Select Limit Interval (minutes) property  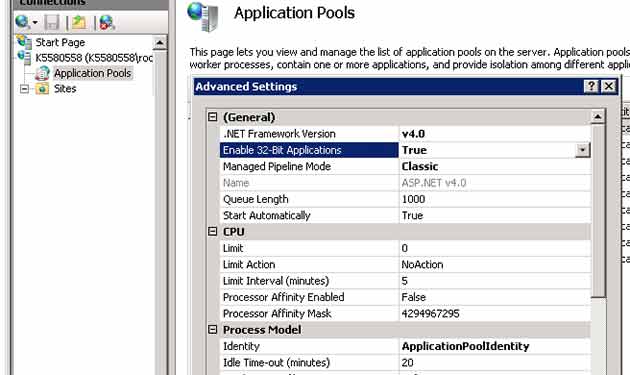(309, 281)
